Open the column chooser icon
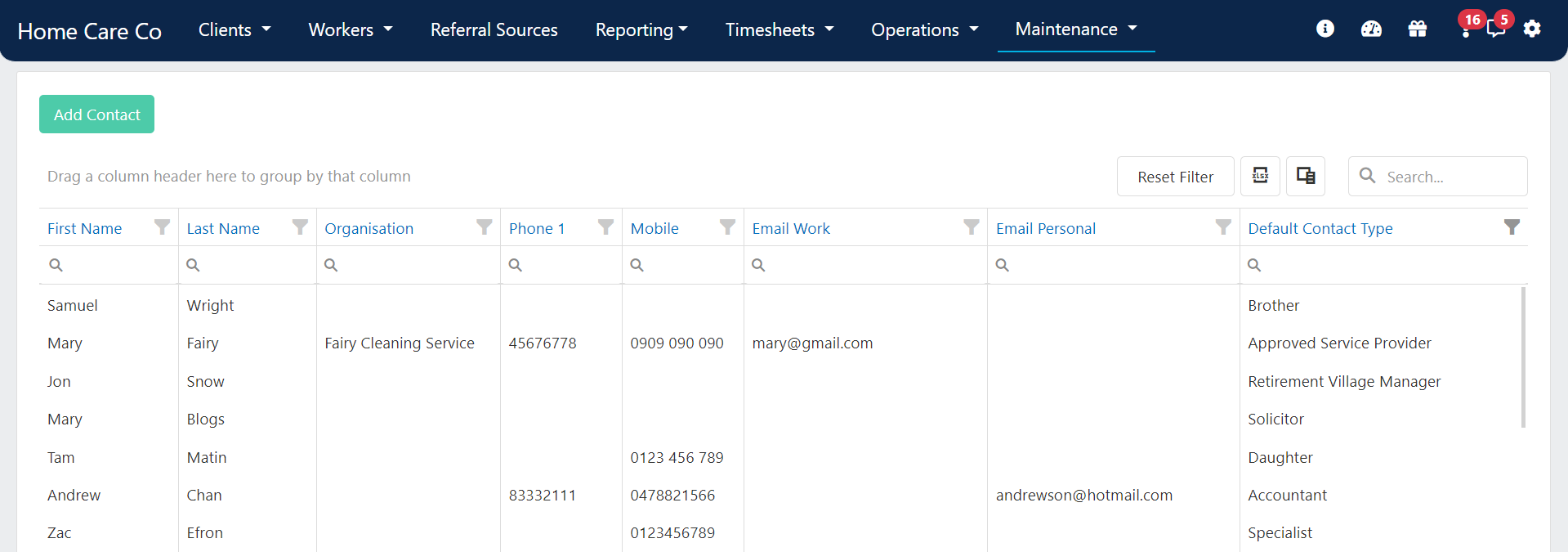1568x552 pixels. pos(1306,176)
